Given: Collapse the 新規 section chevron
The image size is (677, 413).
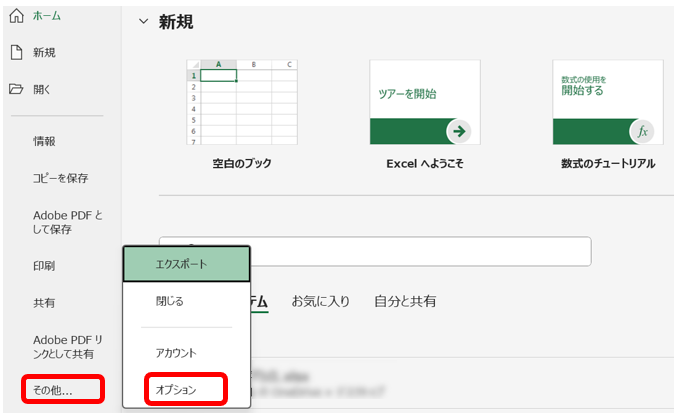Looking at the screenshot, I should pos(143,21).
